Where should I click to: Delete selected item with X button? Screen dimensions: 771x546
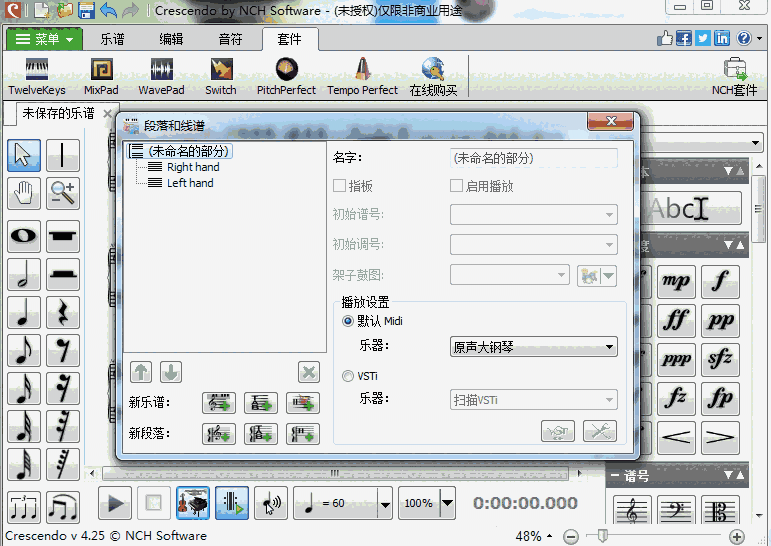(309, 372)
